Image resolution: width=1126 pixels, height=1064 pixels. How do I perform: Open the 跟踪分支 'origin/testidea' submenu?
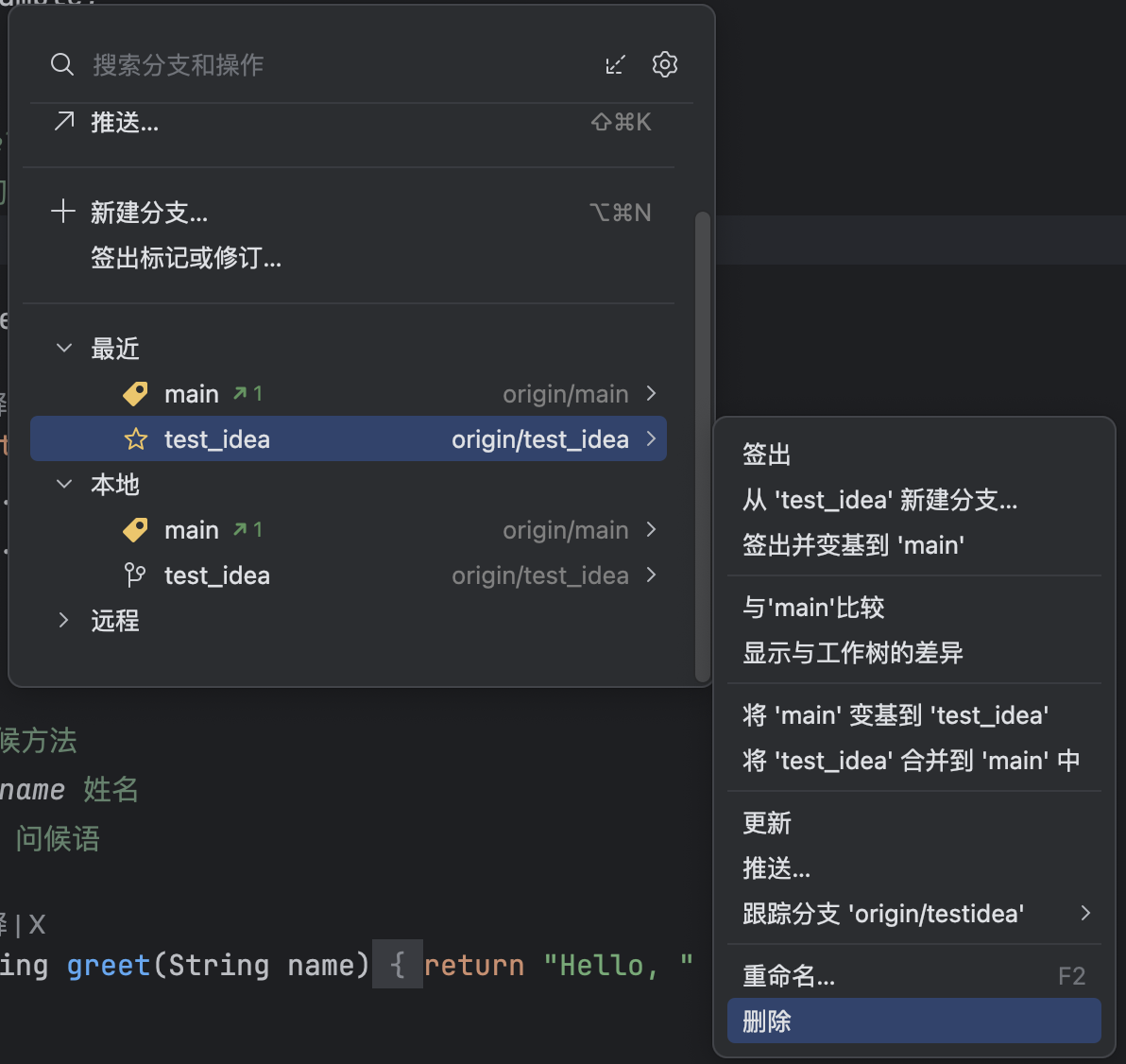coord(883,913)
